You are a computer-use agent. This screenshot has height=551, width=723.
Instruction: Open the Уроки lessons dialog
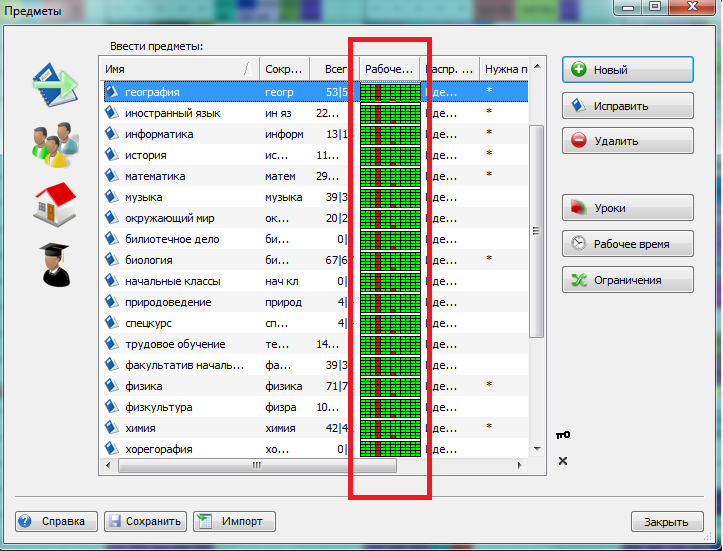click(x=627, y=208)
